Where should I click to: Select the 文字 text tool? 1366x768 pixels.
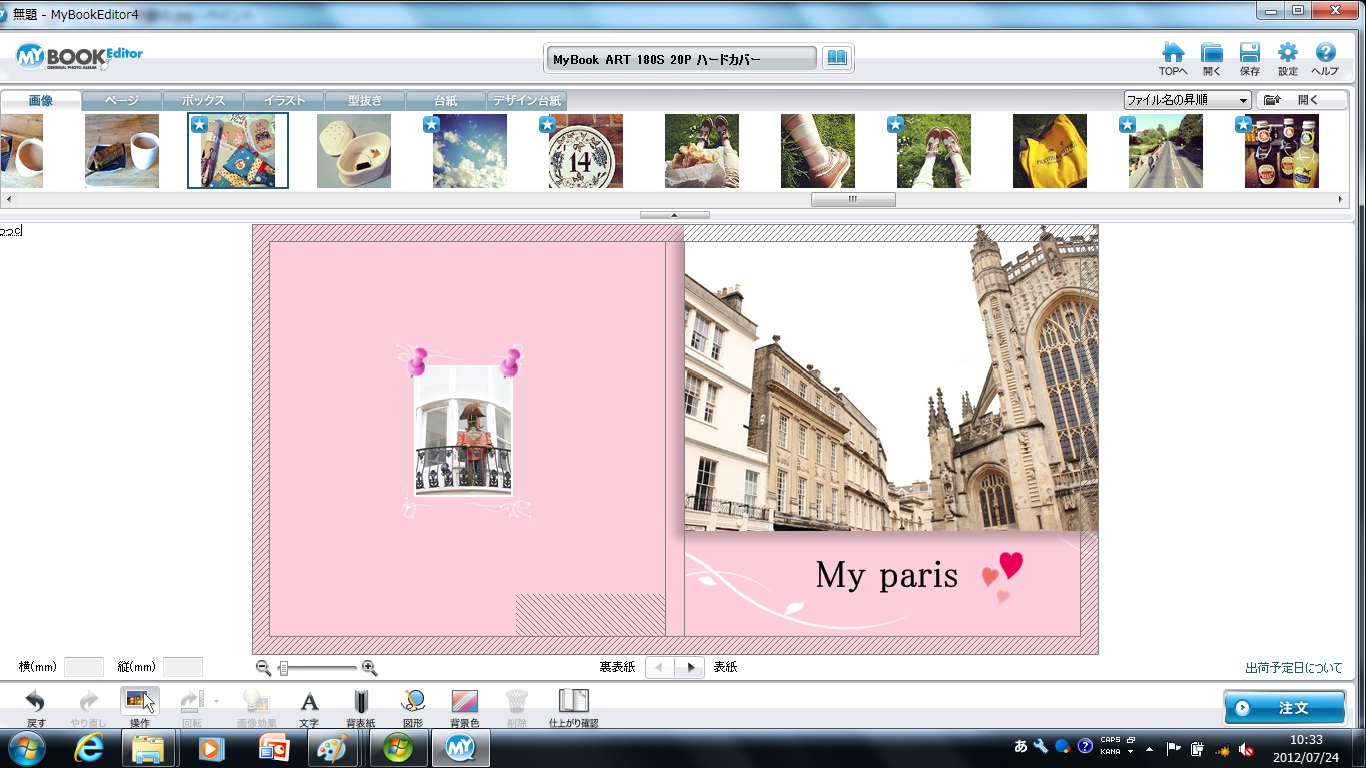pos(309,702)
